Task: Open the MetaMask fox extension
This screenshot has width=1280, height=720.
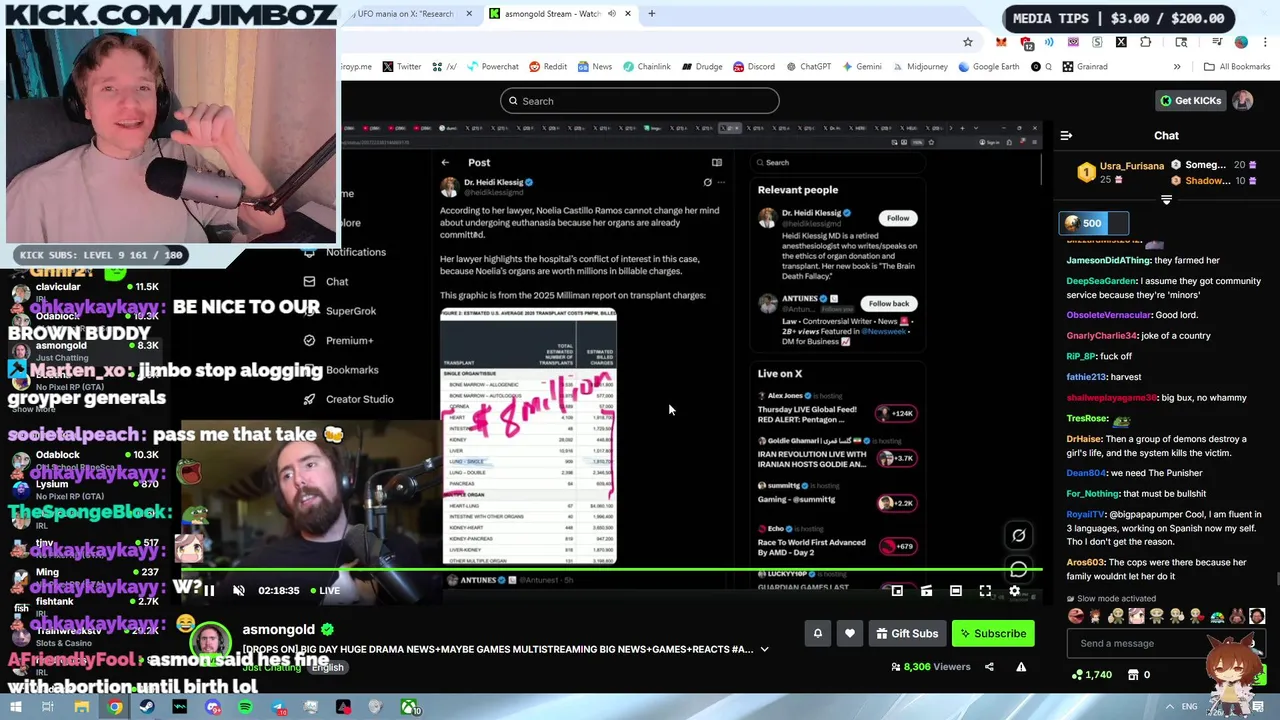Action: (1001, 42)
